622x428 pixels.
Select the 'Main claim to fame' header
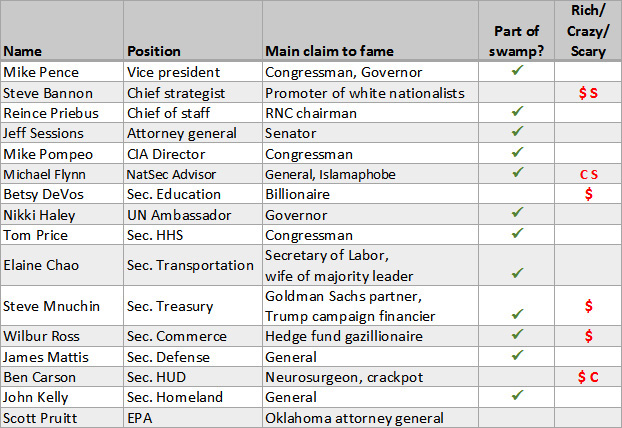pos(329,50)
